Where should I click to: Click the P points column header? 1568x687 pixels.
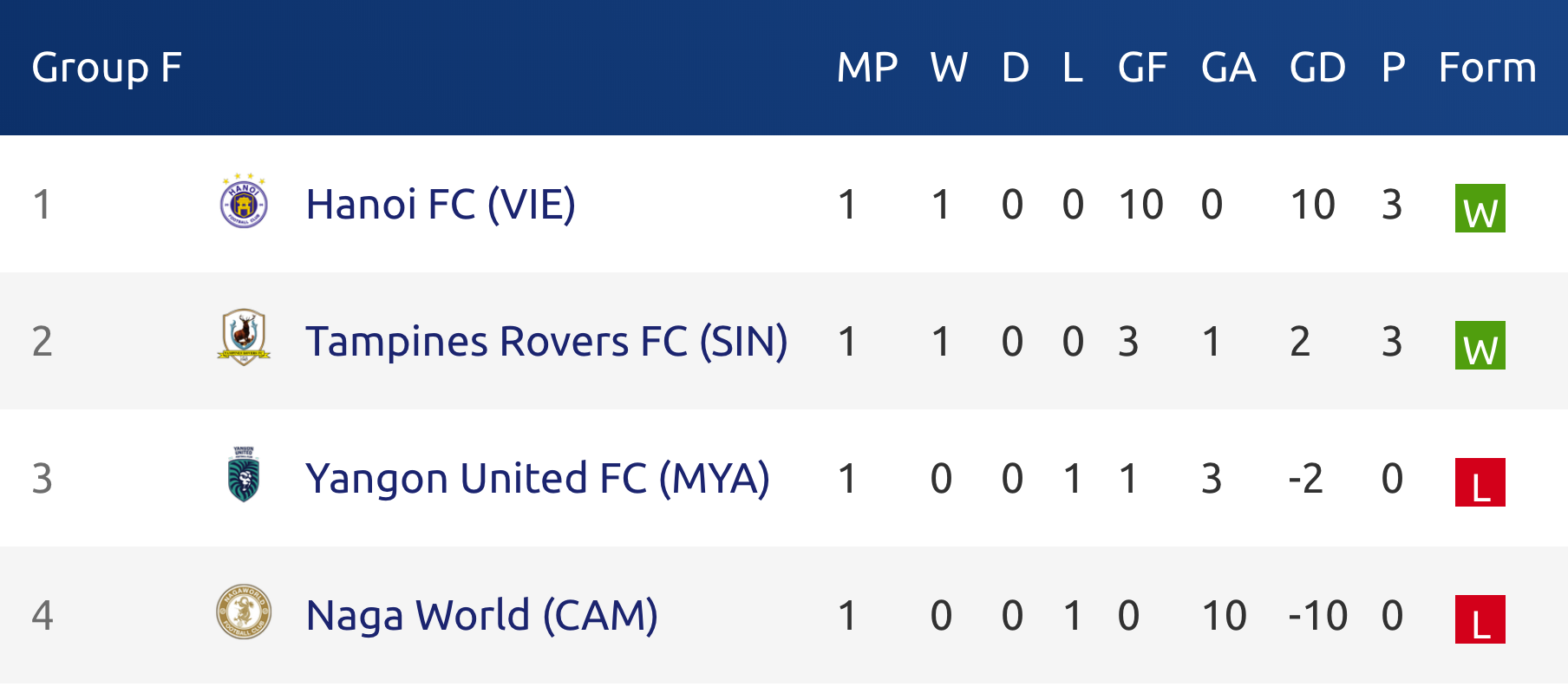(x=1393, y=68)
